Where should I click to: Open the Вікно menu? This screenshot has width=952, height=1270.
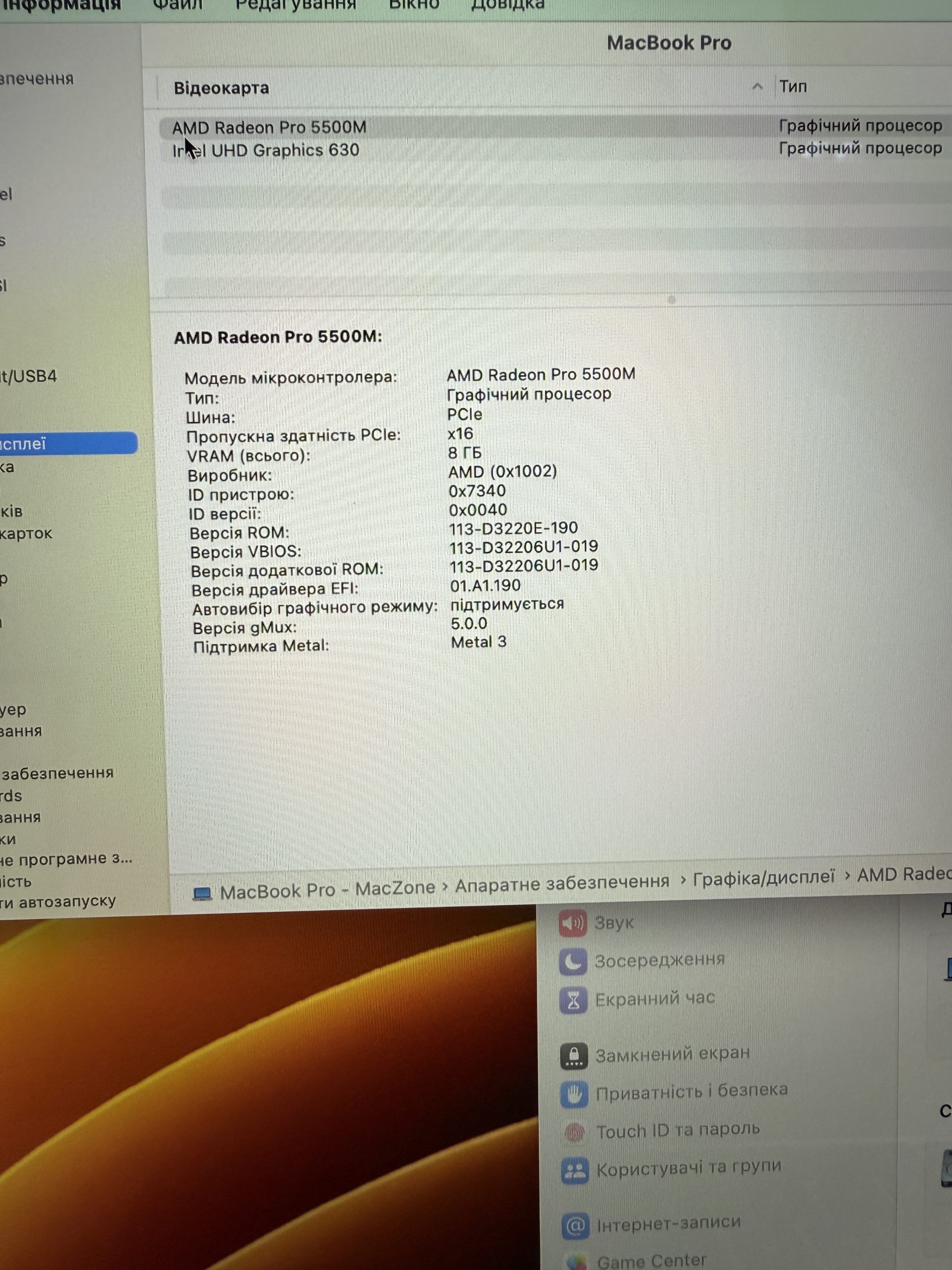(x=414, y=4)
